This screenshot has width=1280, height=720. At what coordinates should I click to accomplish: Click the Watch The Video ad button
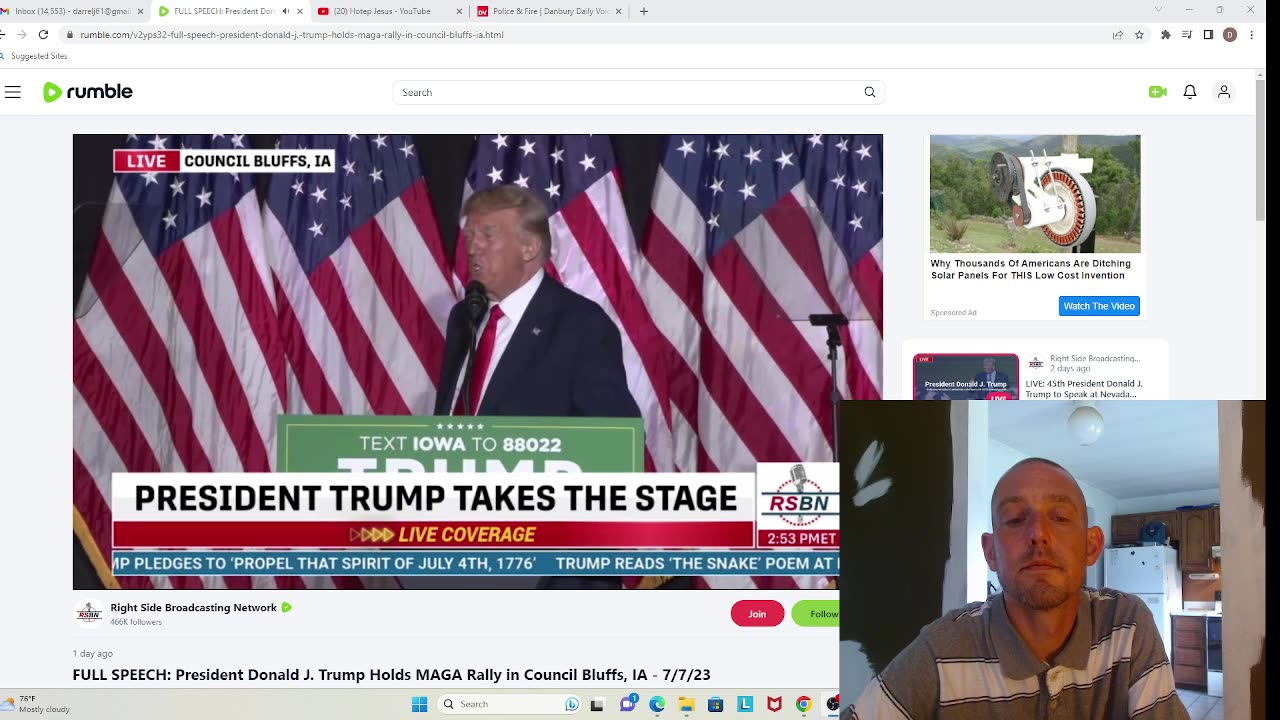coord(1099,306)
